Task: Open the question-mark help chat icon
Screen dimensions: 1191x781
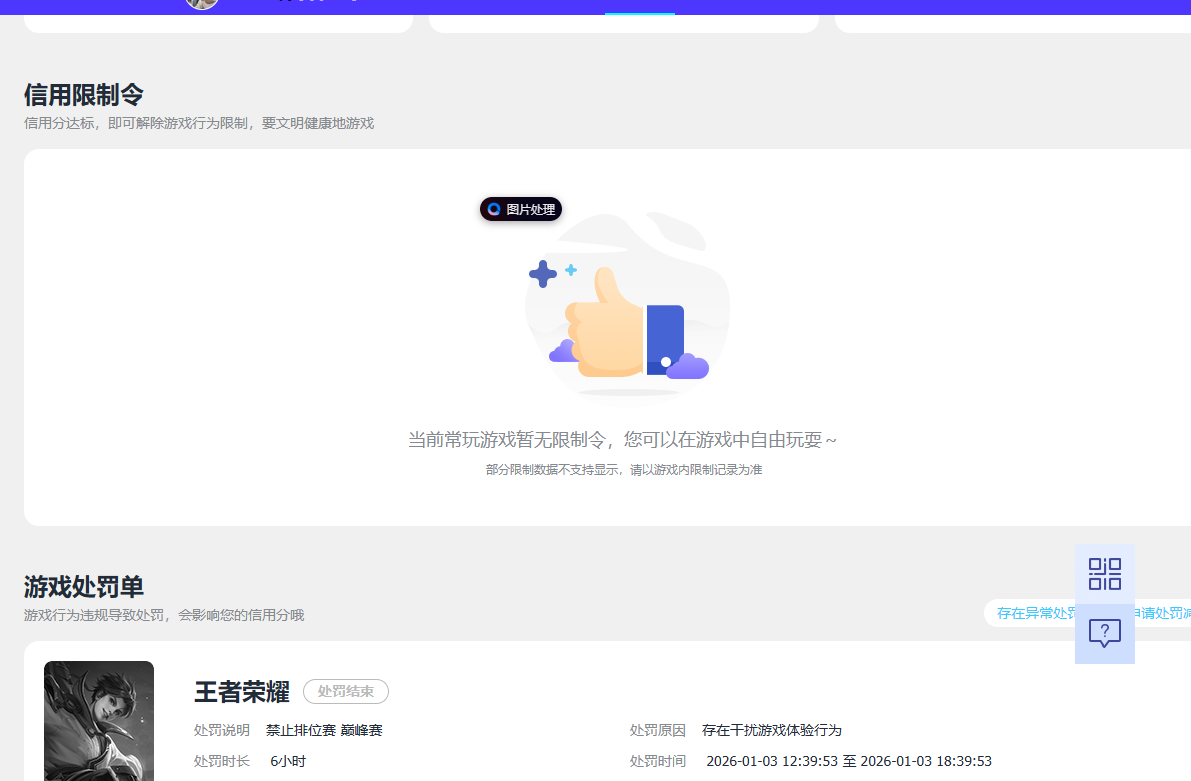Action: tap(1104, 633)
